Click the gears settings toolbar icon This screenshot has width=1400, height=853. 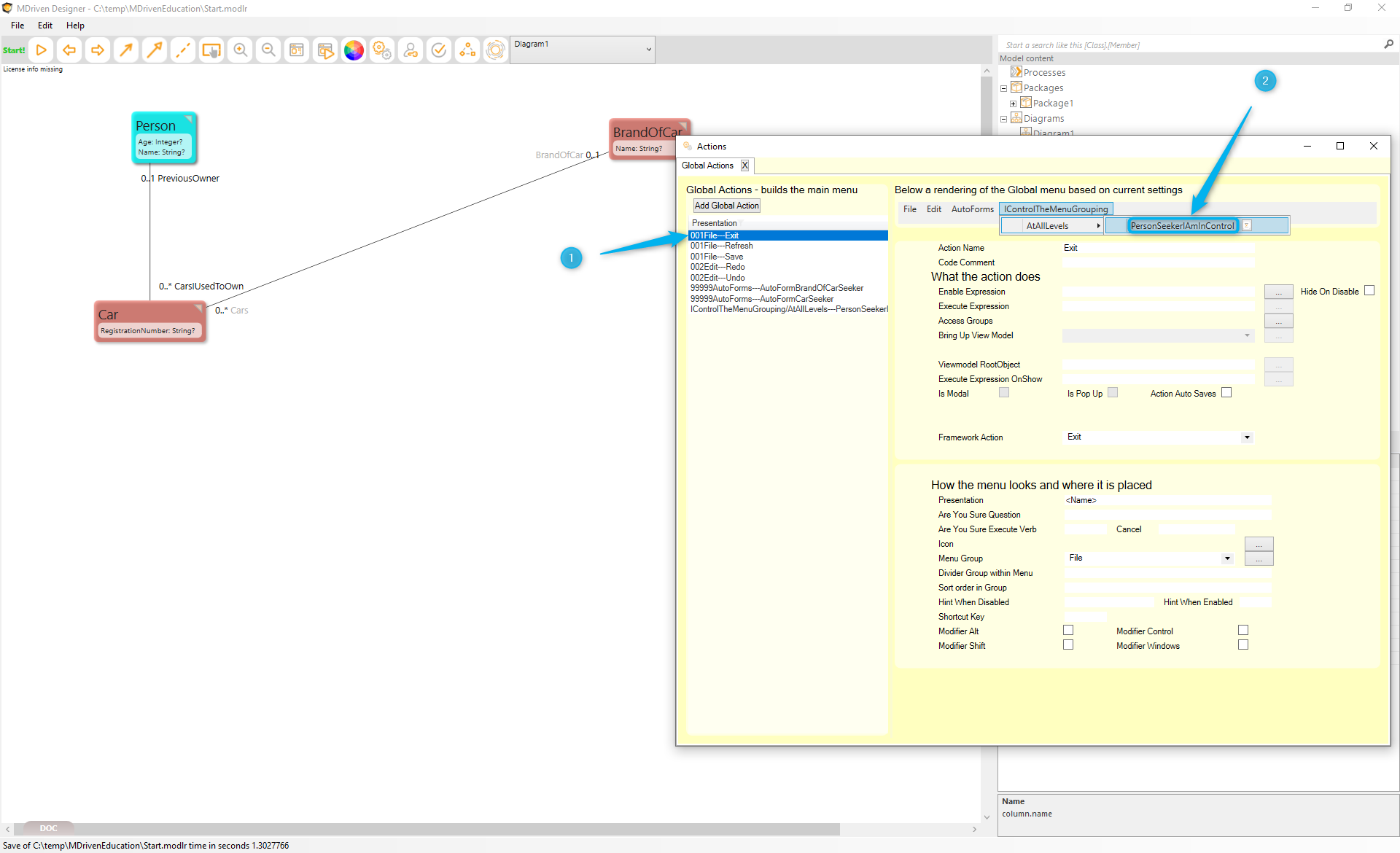coord(382,50)
